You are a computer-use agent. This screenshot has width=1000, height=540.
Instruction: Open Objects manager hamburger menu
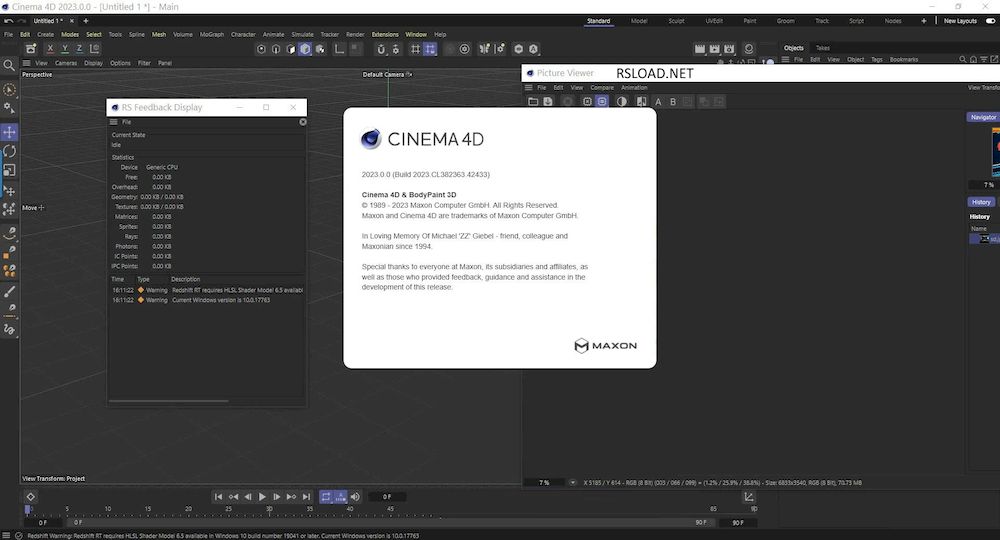tap(786, 59)
